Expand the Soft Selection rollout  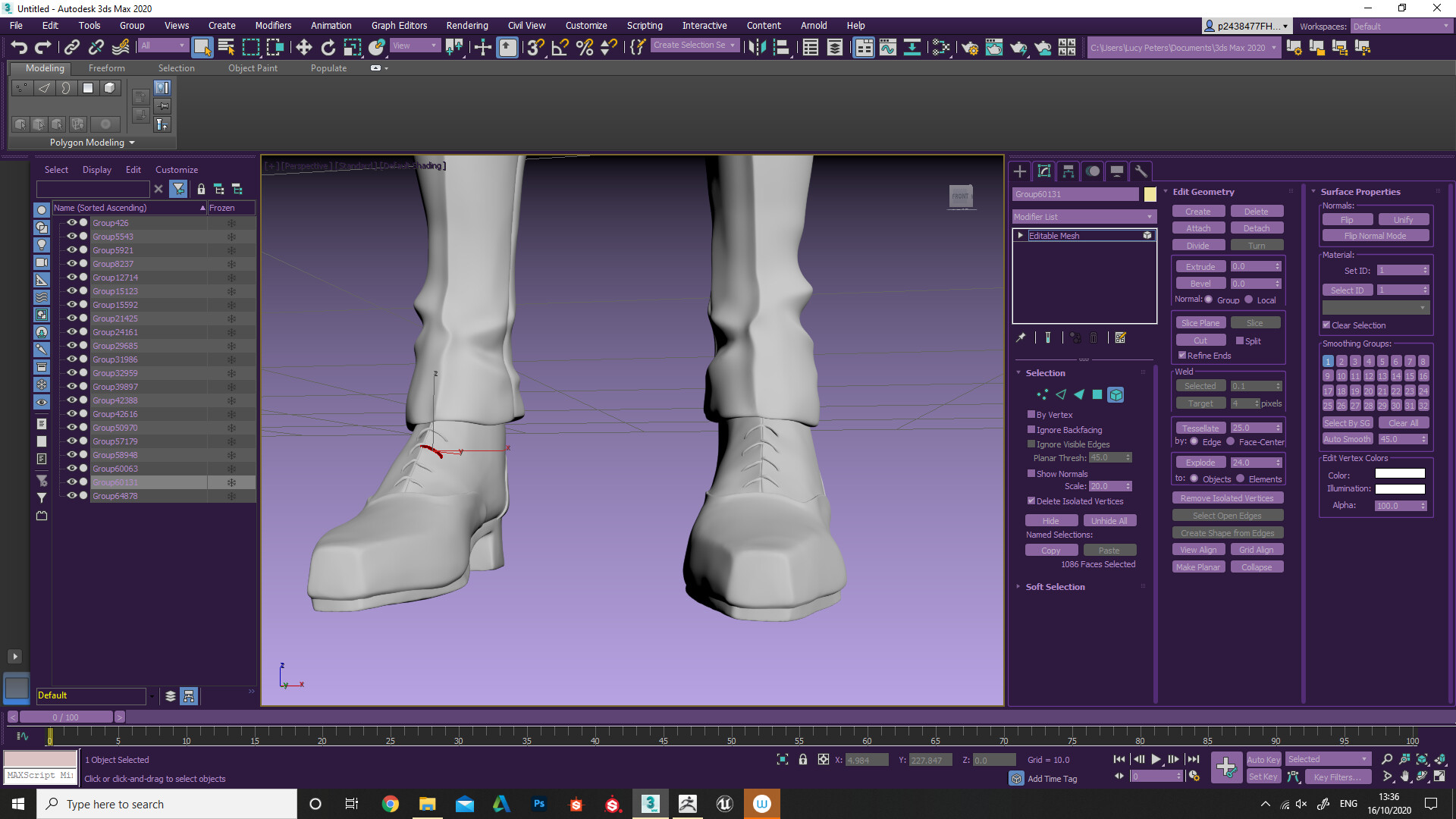1055,587
